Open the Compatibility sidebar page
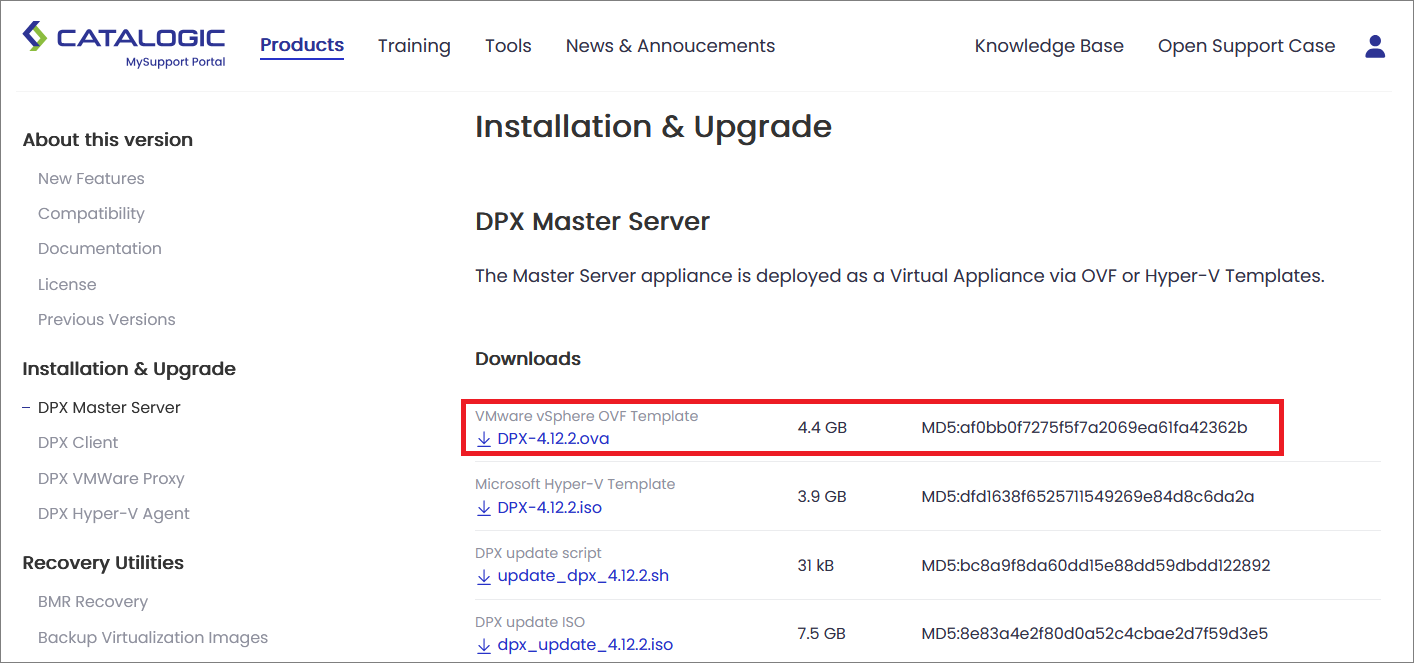This screenshot has height=663, width=1414. pos(91,214)
